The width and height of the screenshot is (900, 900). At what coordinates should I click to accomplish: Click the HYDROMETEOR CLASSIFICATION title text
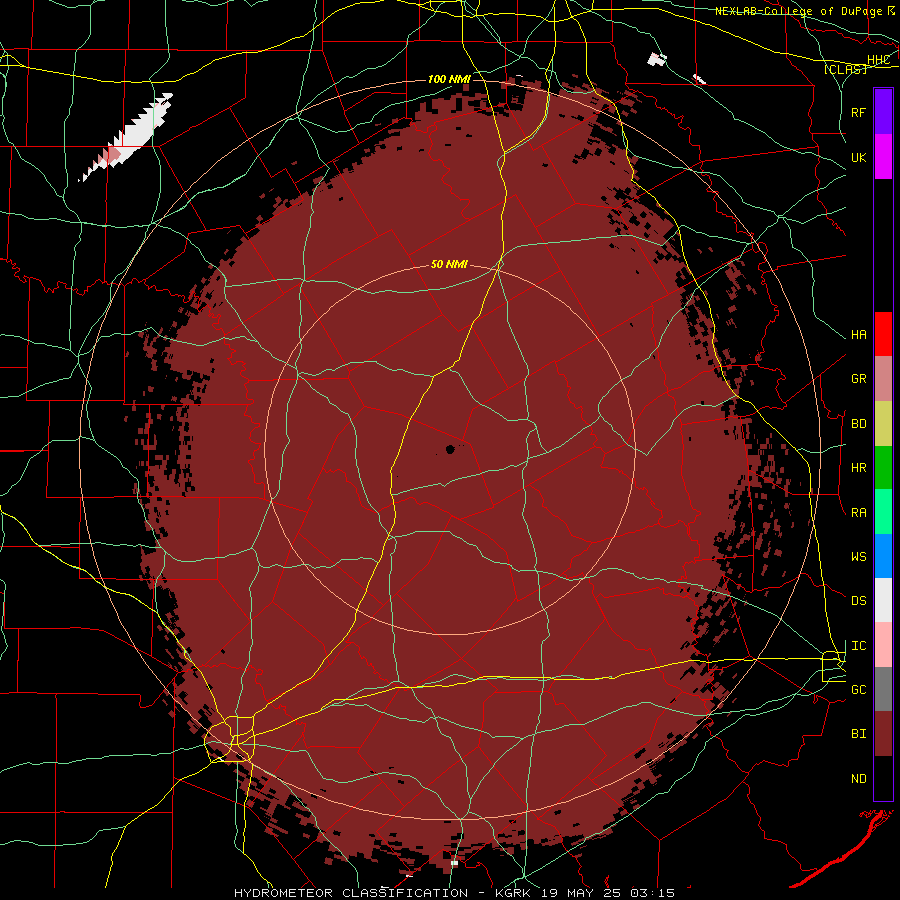coord(351,893)
